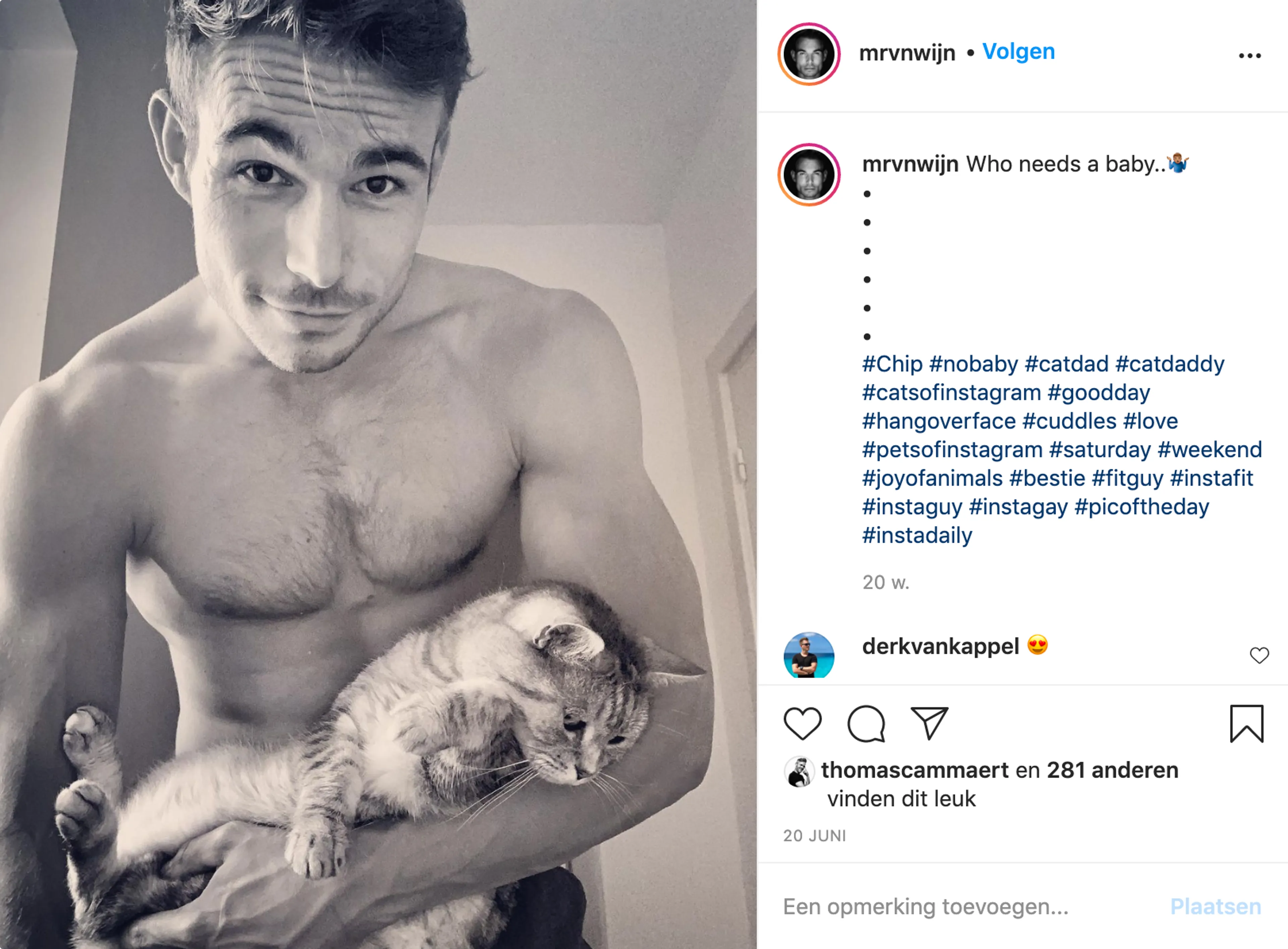Click thomascammaert's small avatar in likes

click(x=799, y=771)
